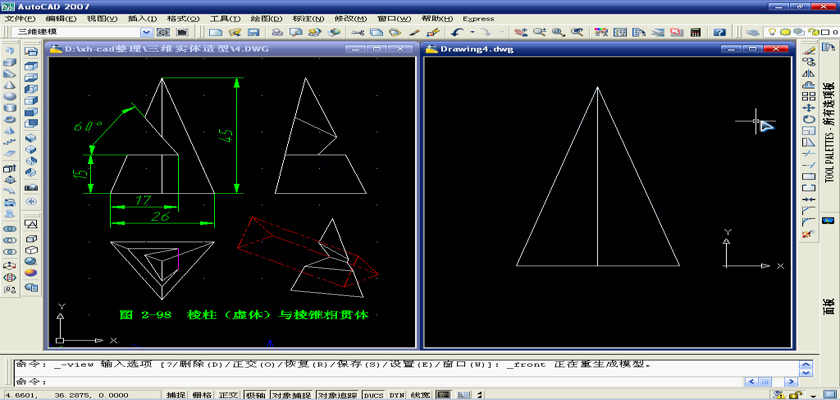
Task: Open the Layer Properties Manager icon
Action: 753,32
